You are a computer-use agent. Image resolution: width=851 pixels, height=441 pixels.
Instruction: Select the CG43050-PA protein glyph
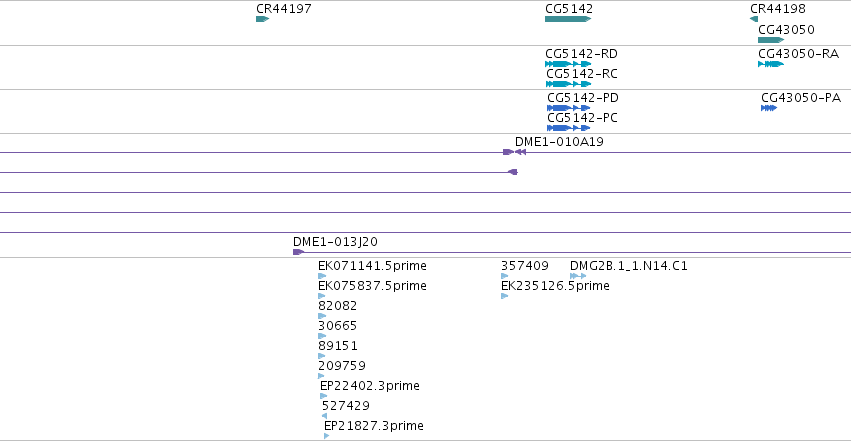click(x=769, y=108)
